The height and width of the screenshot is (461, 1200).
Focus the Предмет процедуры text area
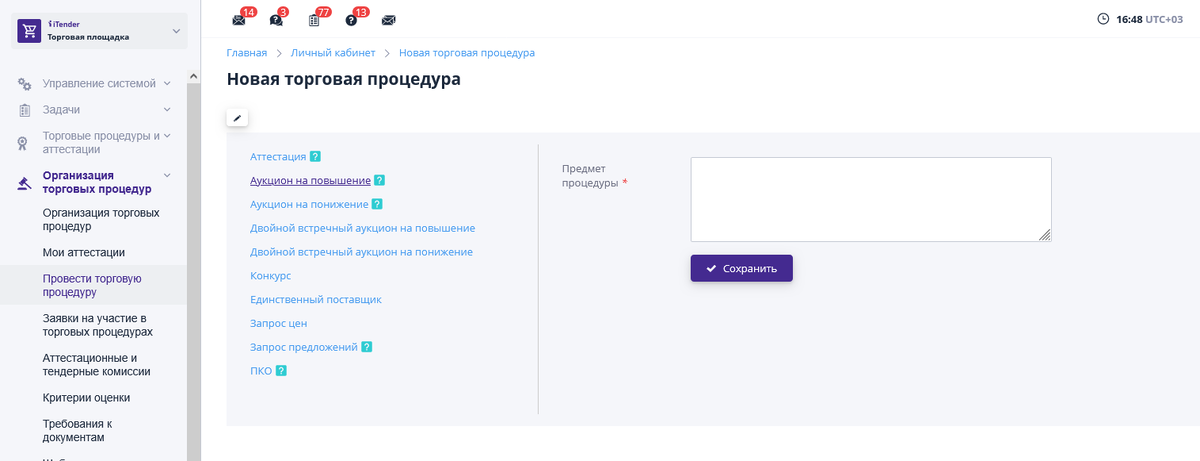[x=871, y=199]
